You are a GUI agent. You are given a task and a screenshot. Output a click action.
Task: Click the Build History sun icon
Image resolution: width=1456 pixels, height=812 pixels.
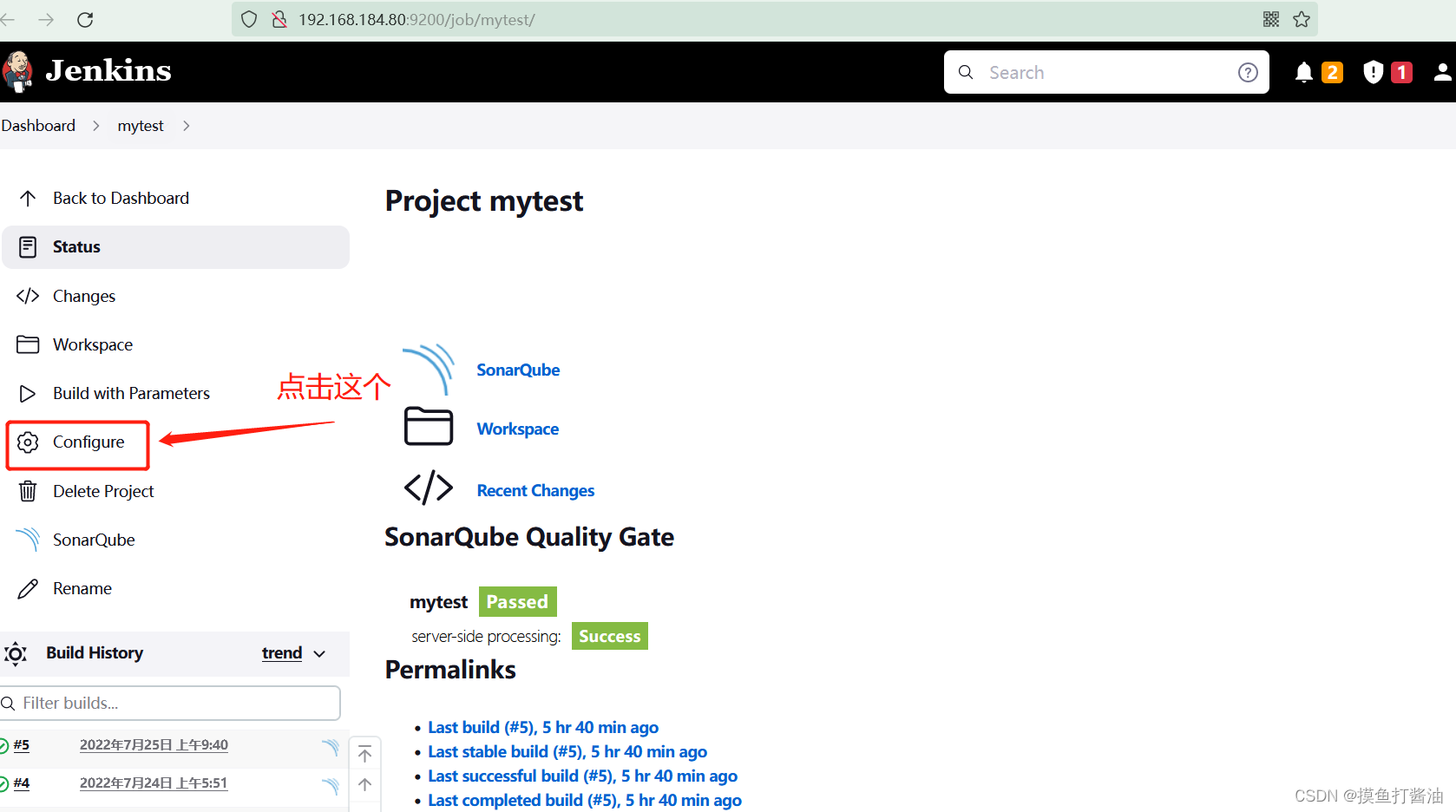(16, 653)
